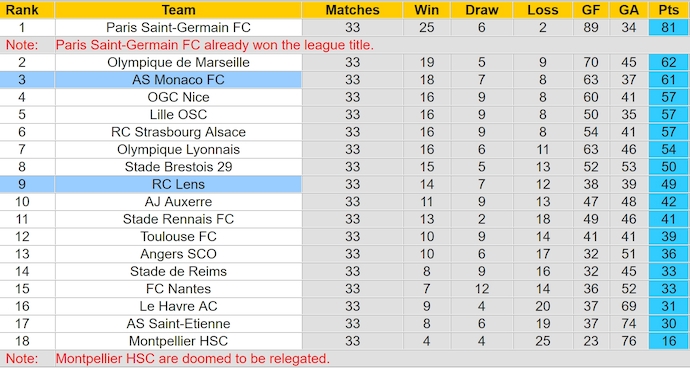
Task: Open Paris Saint-Germain FC team link
Action: pos(178,27)
